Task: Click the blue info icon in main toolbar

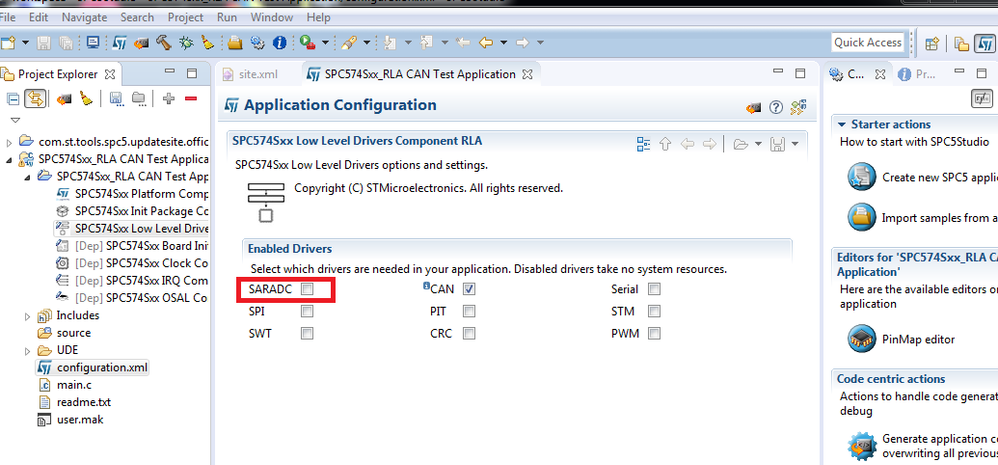Action: pos(279,43)
